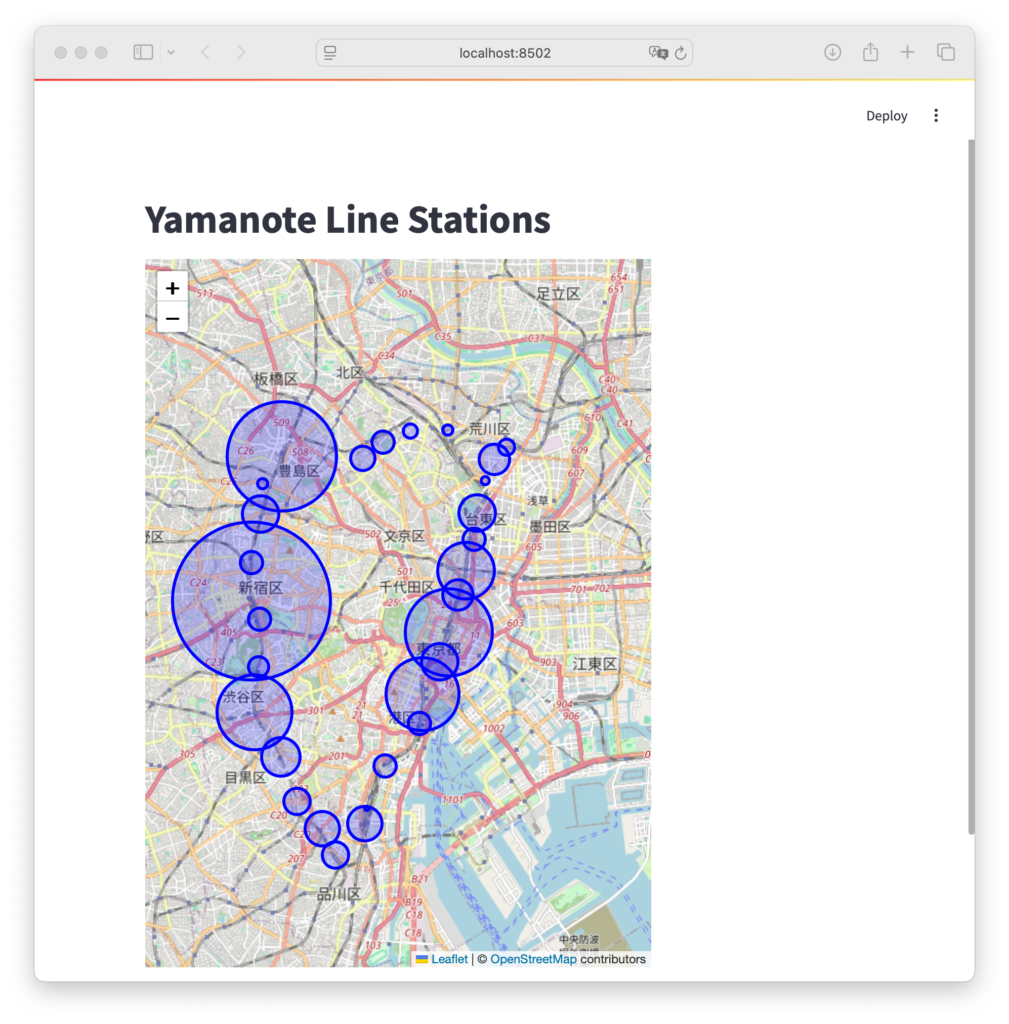
Task: Click the translate icon in address bar
Action: pyautogui.click(x=657, y=53)
